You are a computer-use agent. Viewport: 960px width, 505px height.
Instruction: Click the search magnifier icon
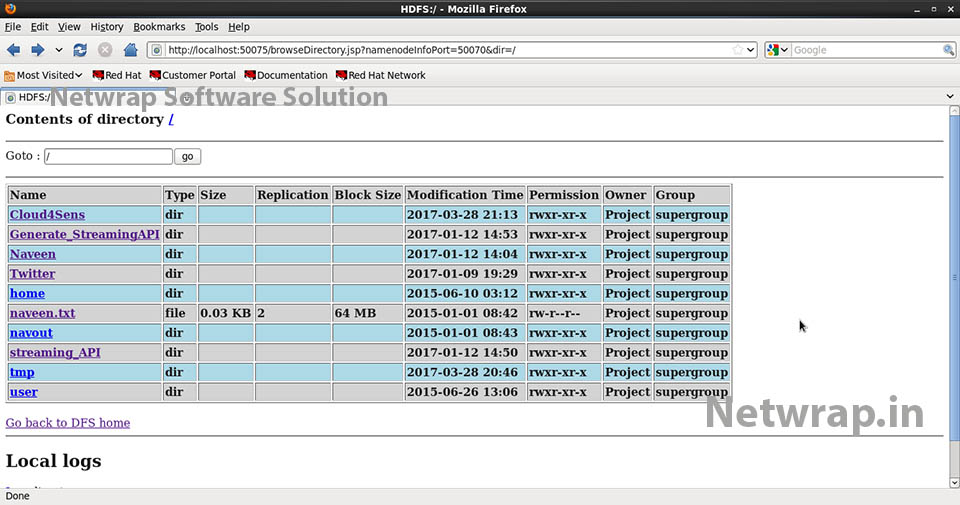pos(948,50)
